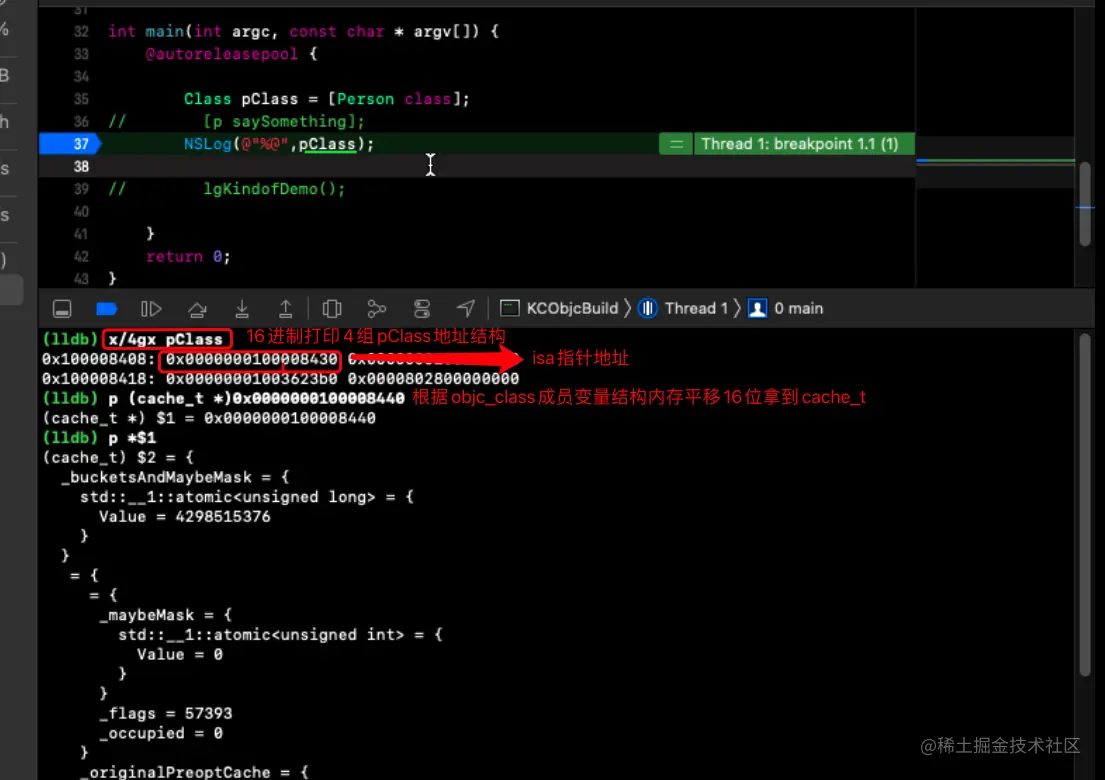This screenshot has height=780, width=1105.
Task: Click the green annotation icon beside Thread 1
Action: pos(676,144)
